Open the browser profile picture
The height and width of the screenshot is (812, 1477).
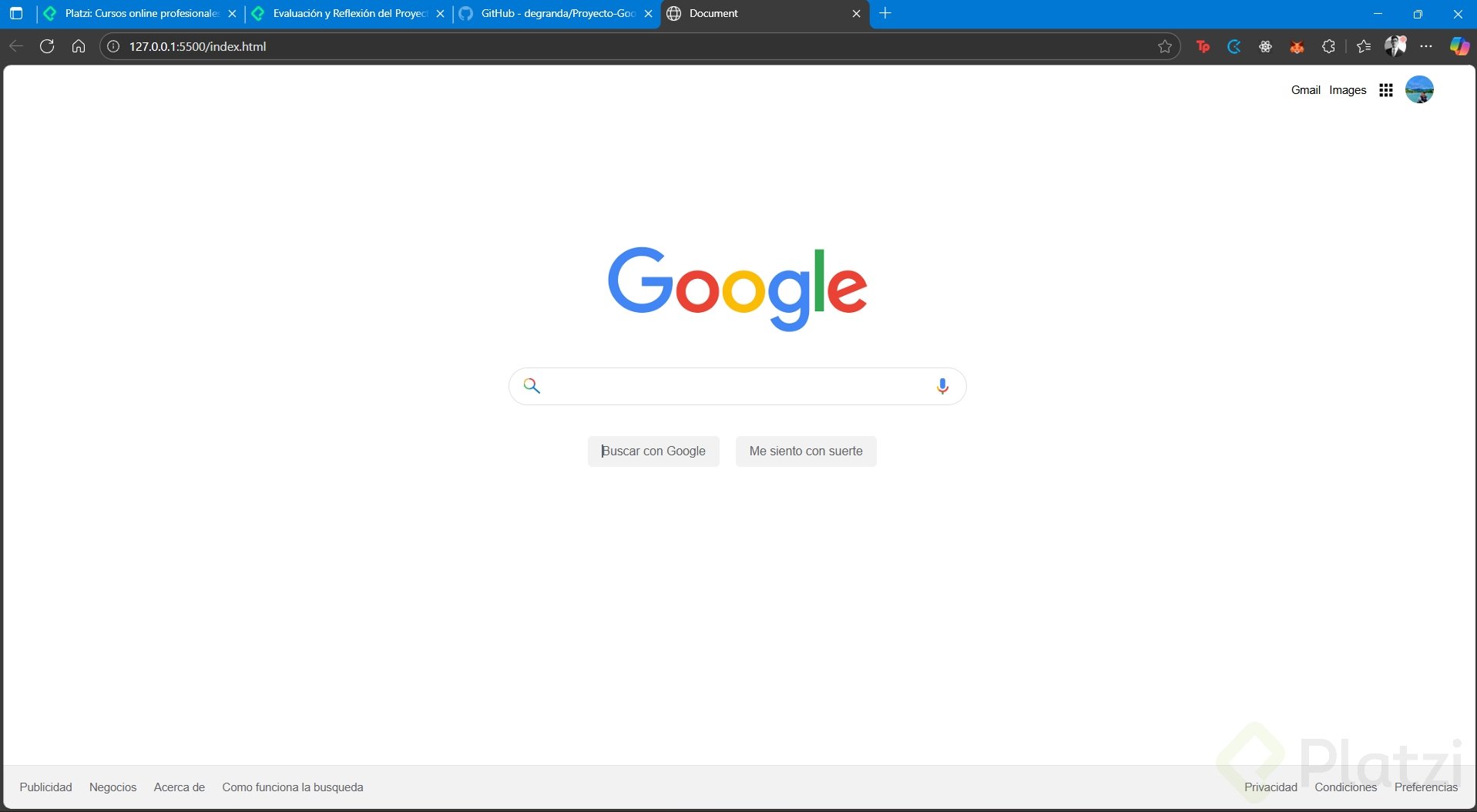(x=1395, y=46)
